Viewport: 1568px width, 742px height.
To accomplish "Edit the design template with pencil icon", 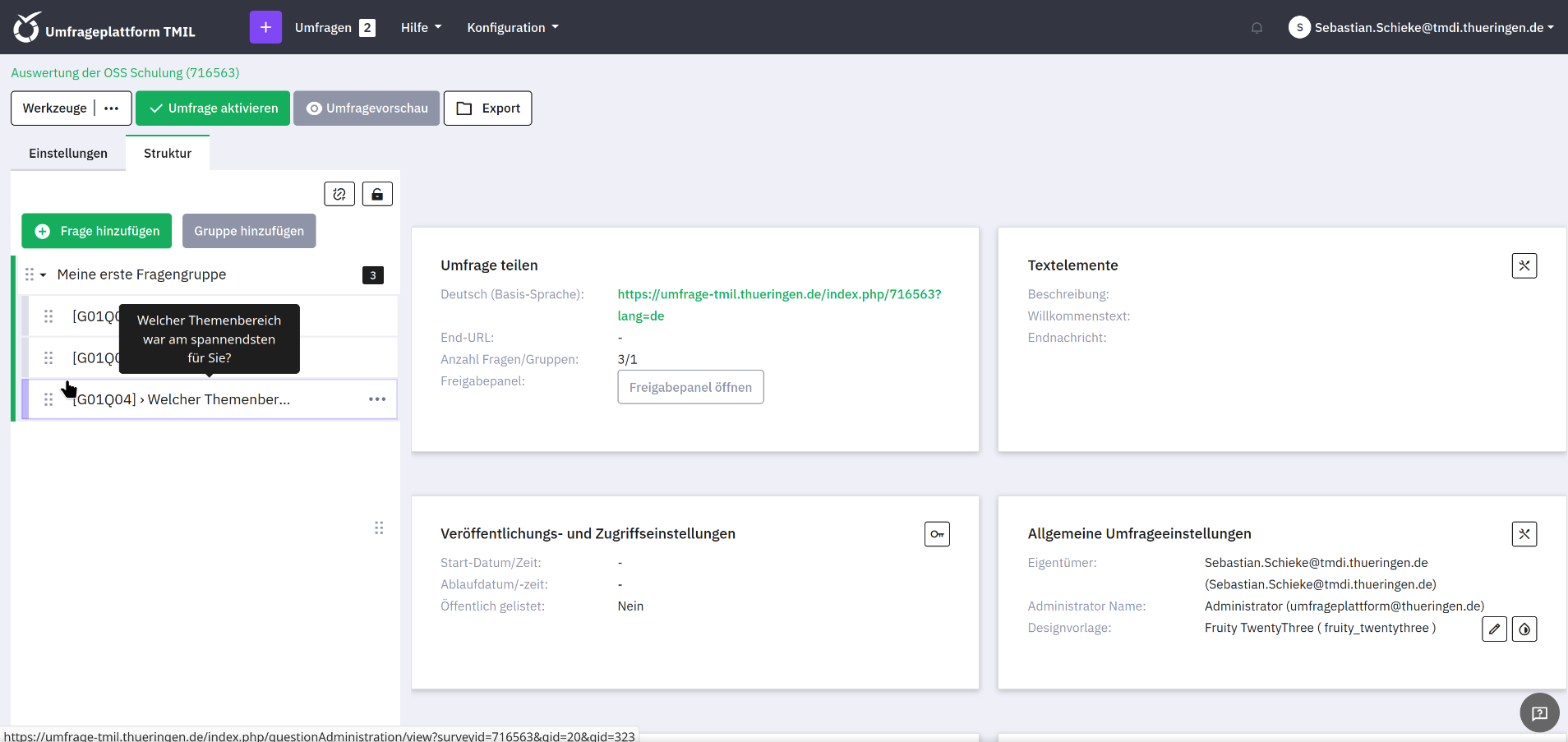I will (1494, 629).
